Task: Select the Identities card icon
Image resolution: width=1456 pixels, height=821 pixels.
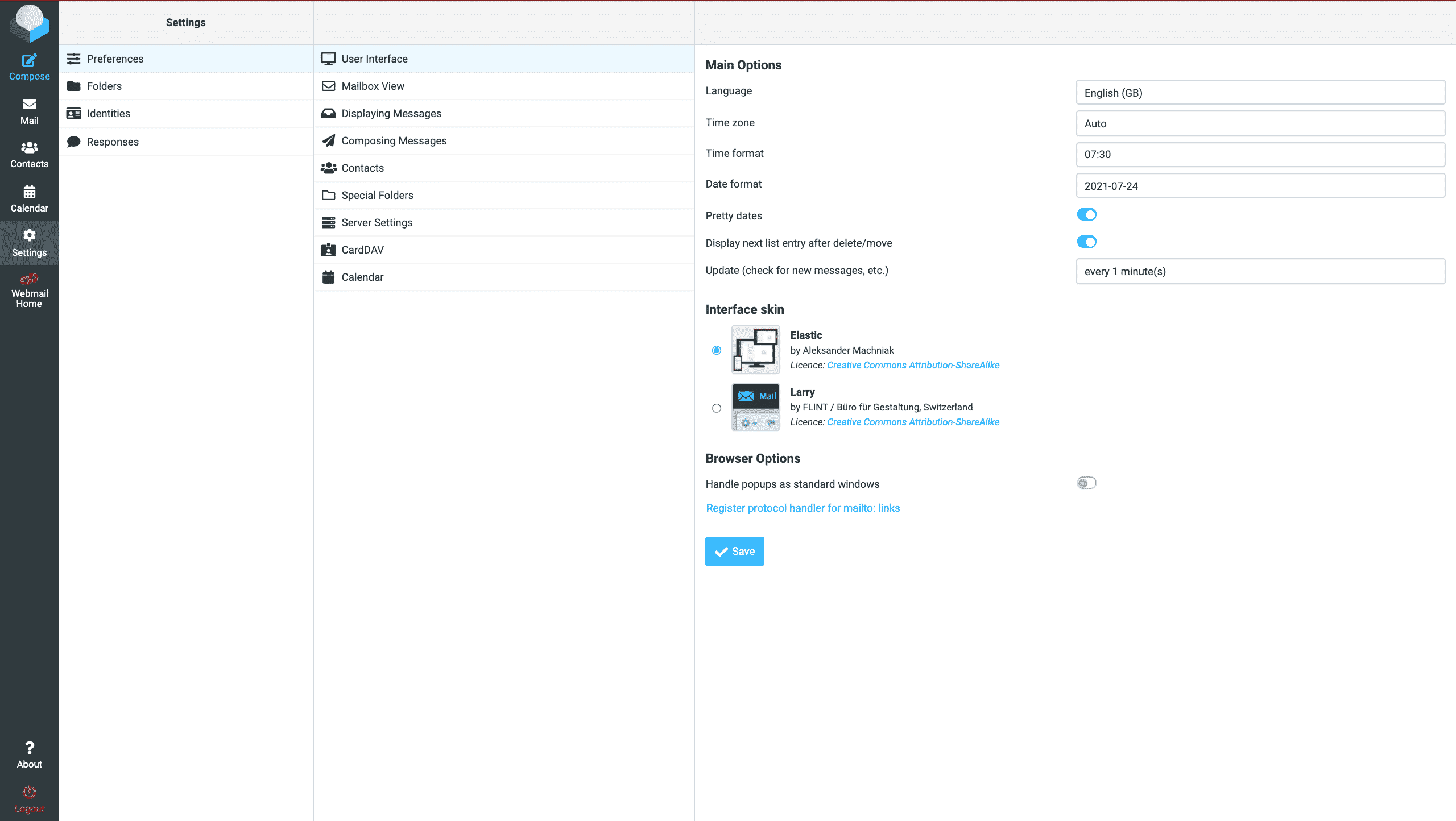Action: [x=73, y=113]
